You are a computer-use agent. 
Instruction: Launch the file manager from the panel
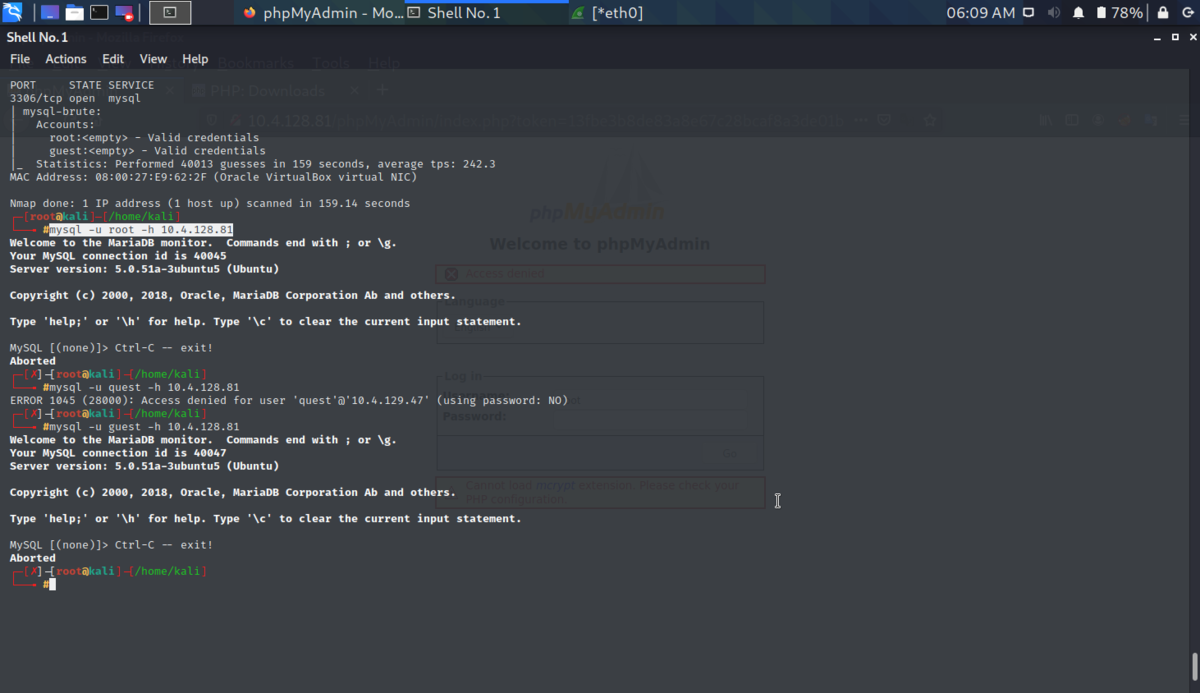click(75, 13)
